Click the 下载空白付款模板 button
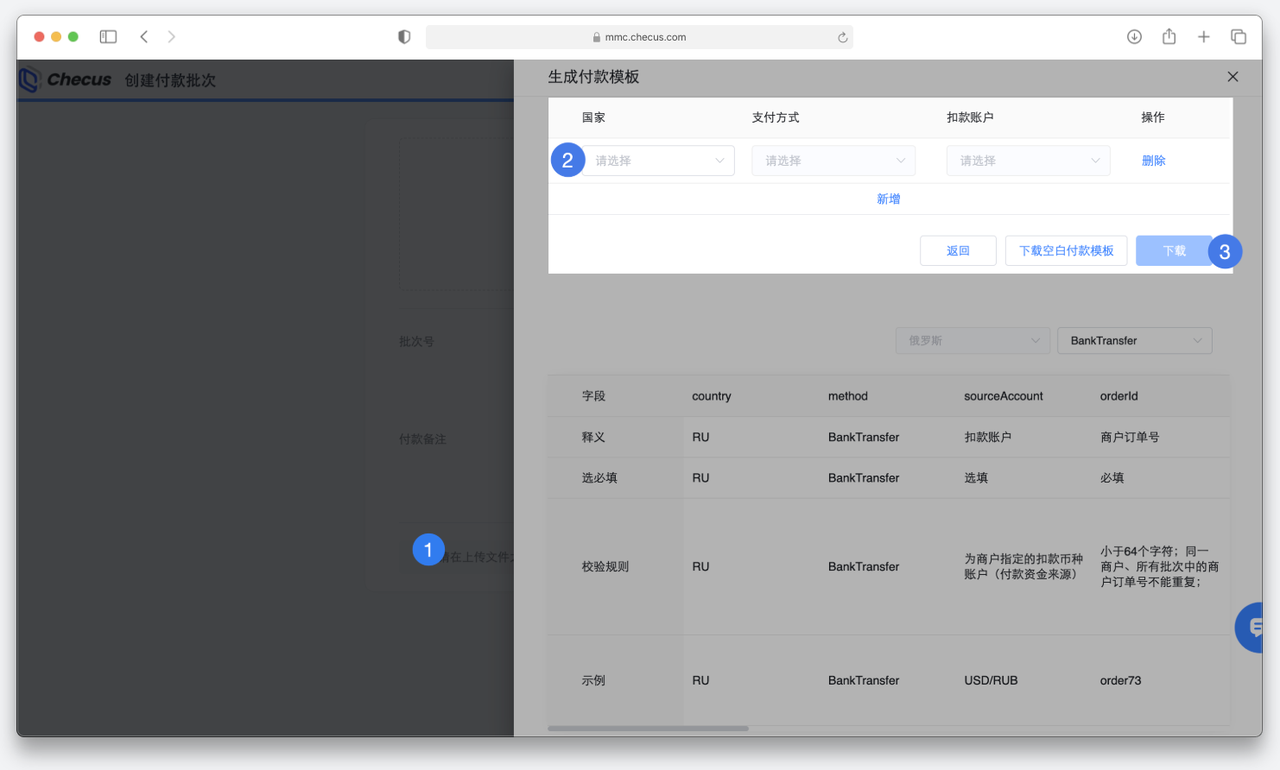This screenshot has height=770, width=1280. [x=1066, y=251]
